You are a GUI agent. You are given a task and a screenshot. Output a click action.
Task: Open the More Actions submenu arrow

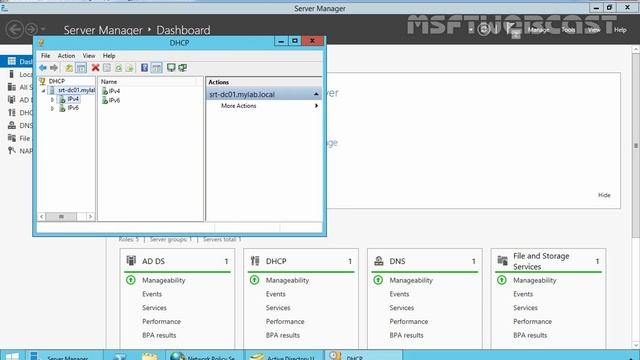click(316, 106)
